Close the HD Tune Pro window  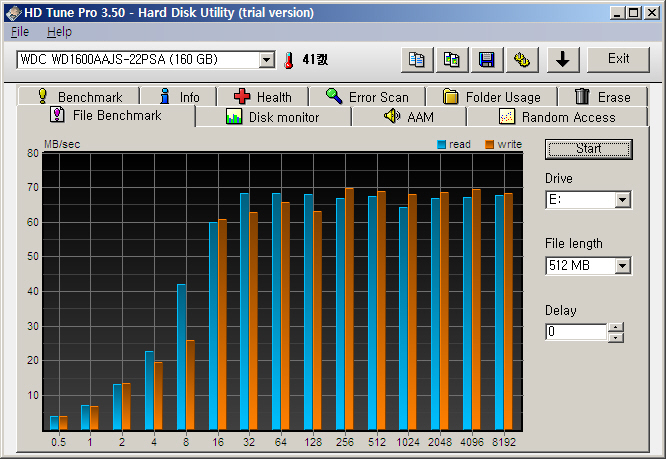(x=652, y=13)
